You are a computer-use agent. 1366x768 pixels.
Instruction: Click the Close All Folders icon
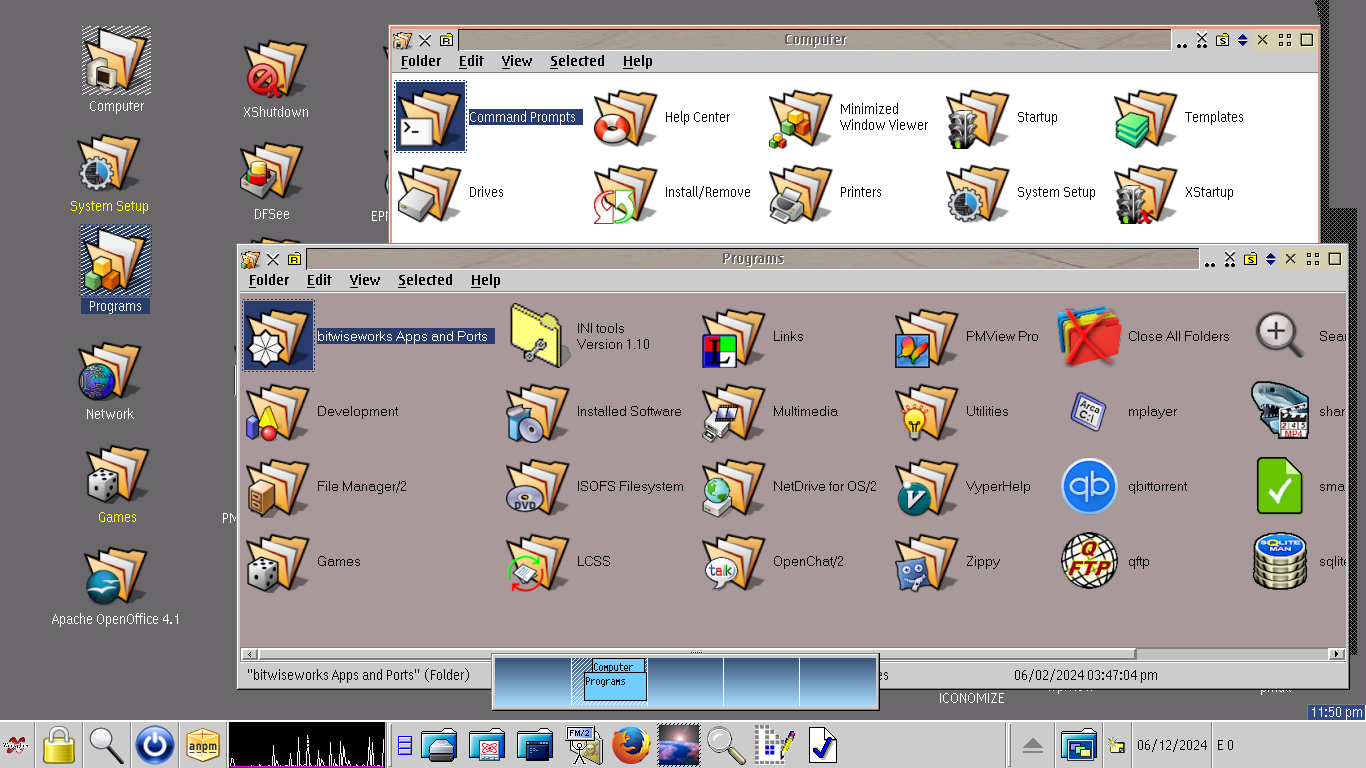pyautogui.click(x=1089, y=336)
